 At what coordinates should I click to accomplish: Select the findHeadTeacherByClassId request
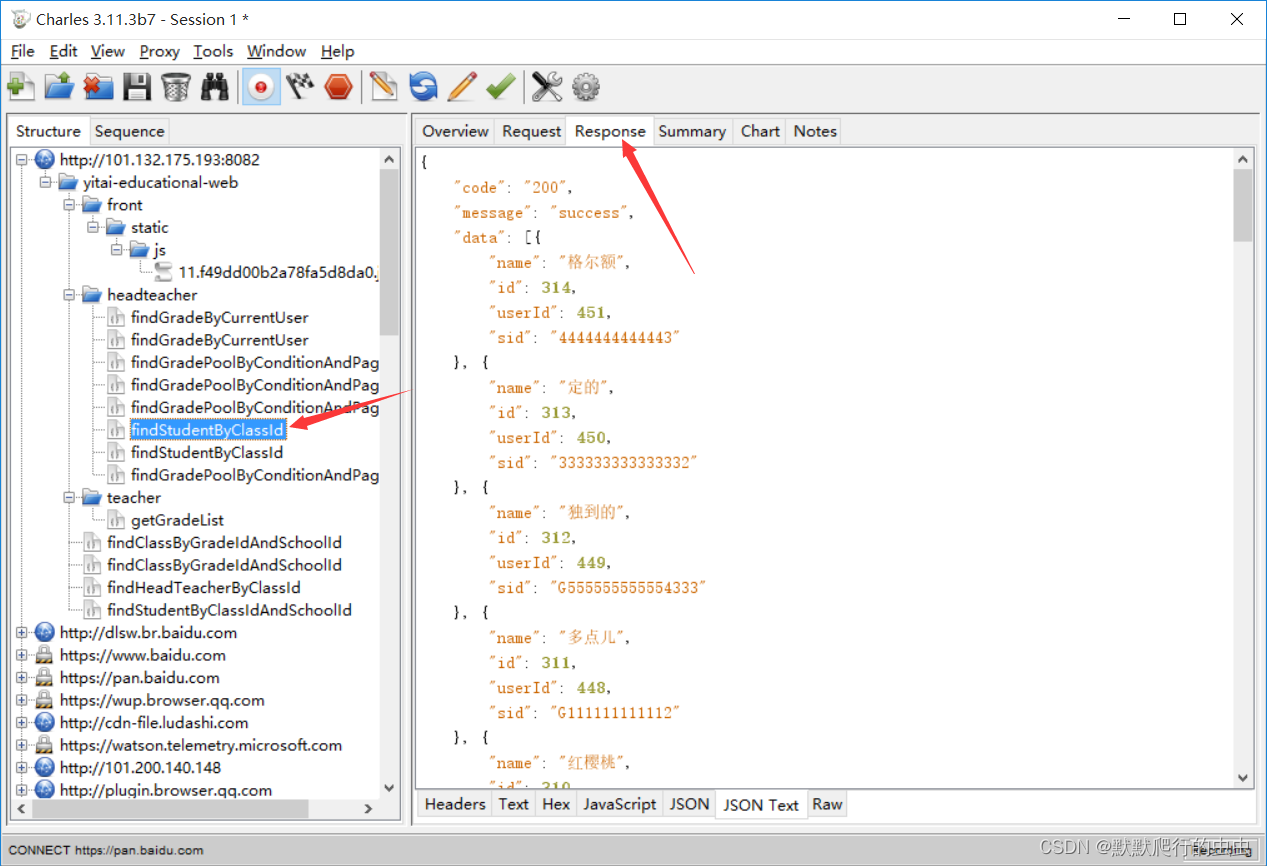204,587
